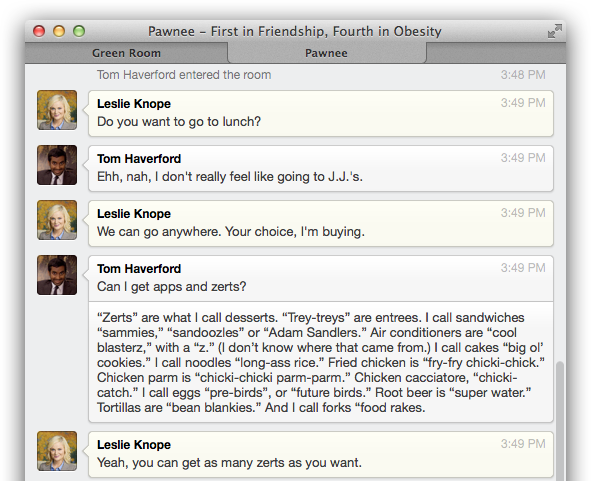Click the vertical scrollbar thumb on the right
591x481 pixels.
coord(560,420)
